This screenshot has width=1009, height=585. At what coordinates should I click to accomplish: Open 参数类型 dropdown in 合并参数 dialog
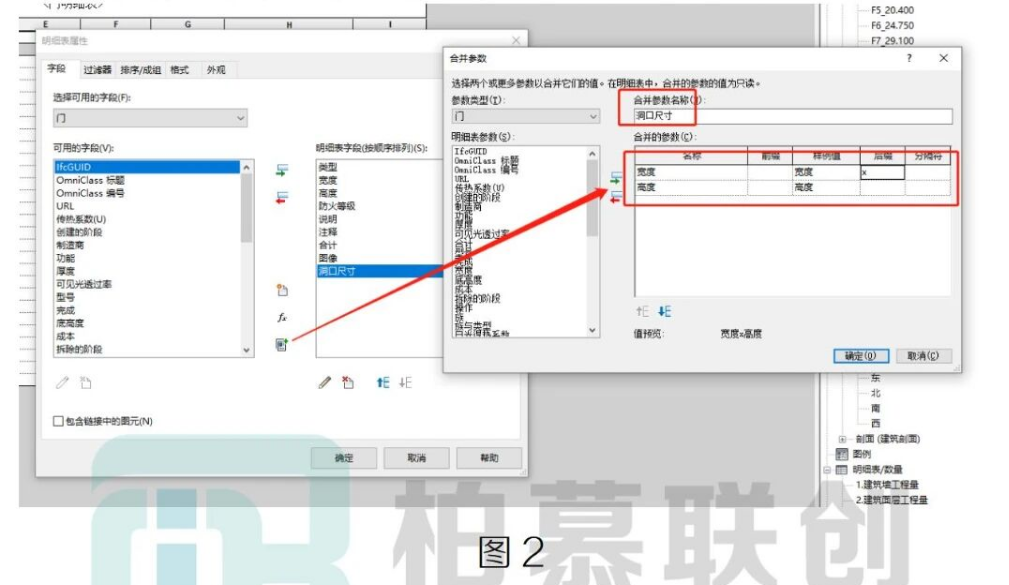pos(526,116)
